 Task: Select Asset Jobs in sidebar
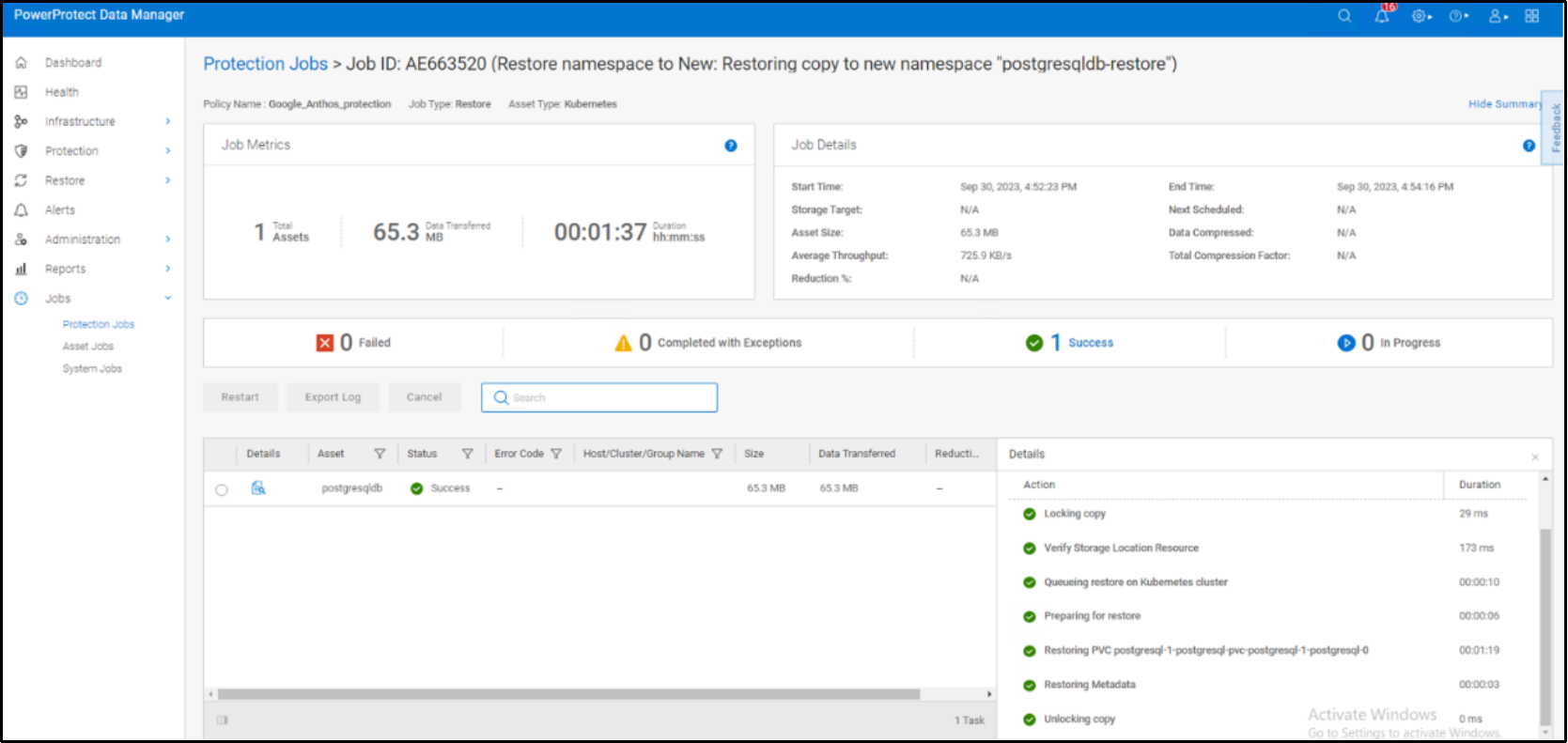pos(88,347)
